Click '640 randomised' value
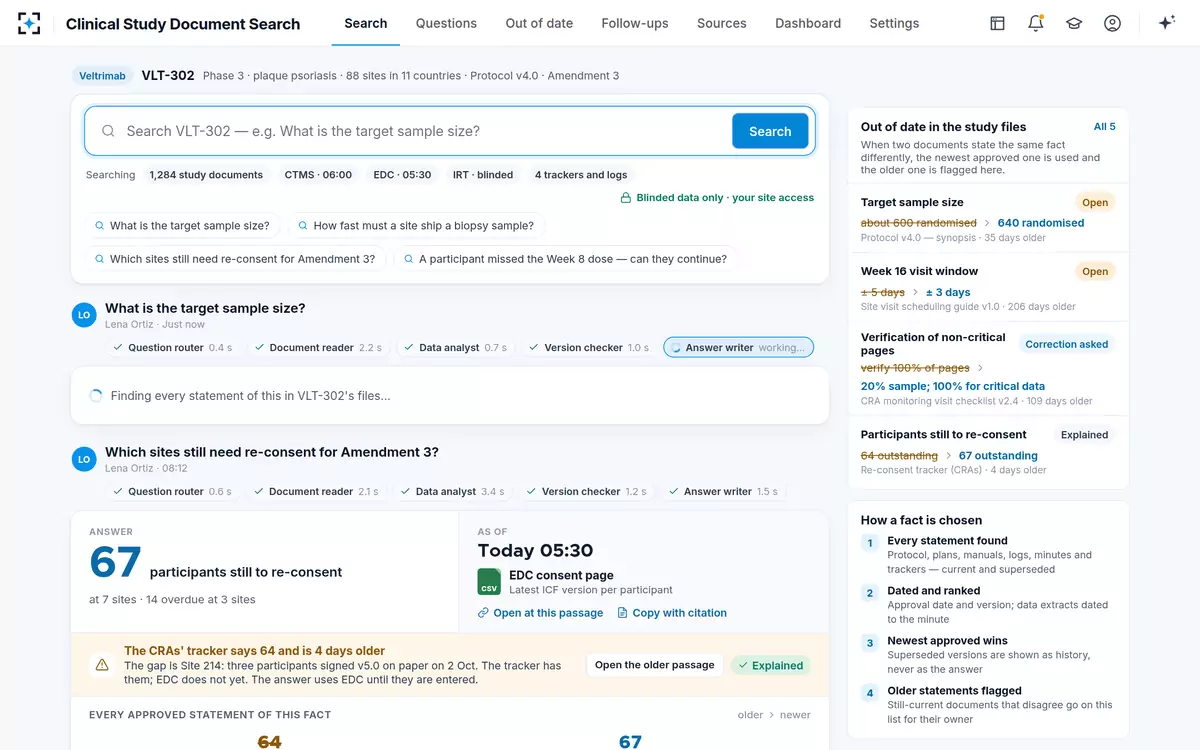 tap(1040, 223)
